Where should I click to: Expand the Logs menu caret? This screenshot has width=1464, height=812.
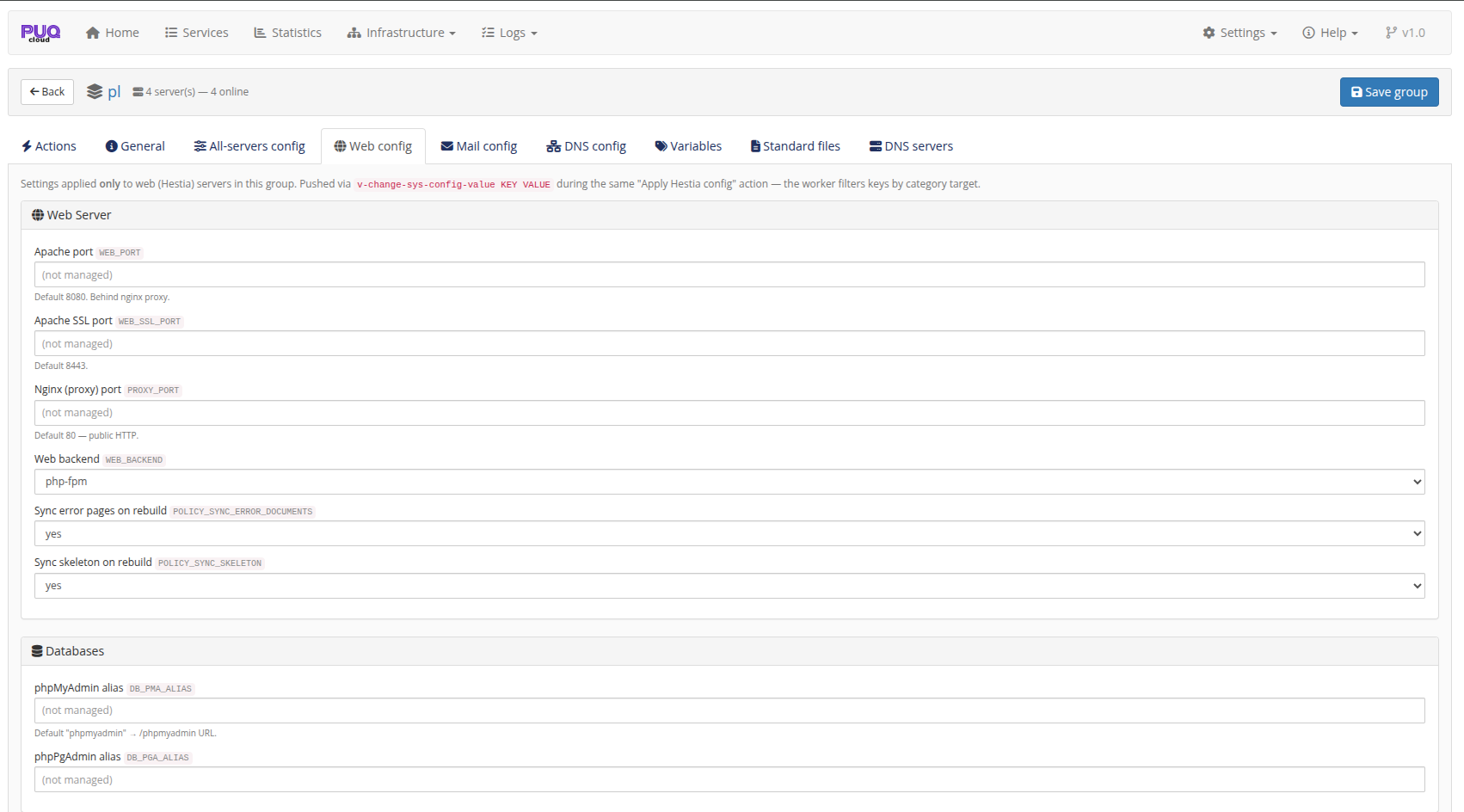coord(534,34)
